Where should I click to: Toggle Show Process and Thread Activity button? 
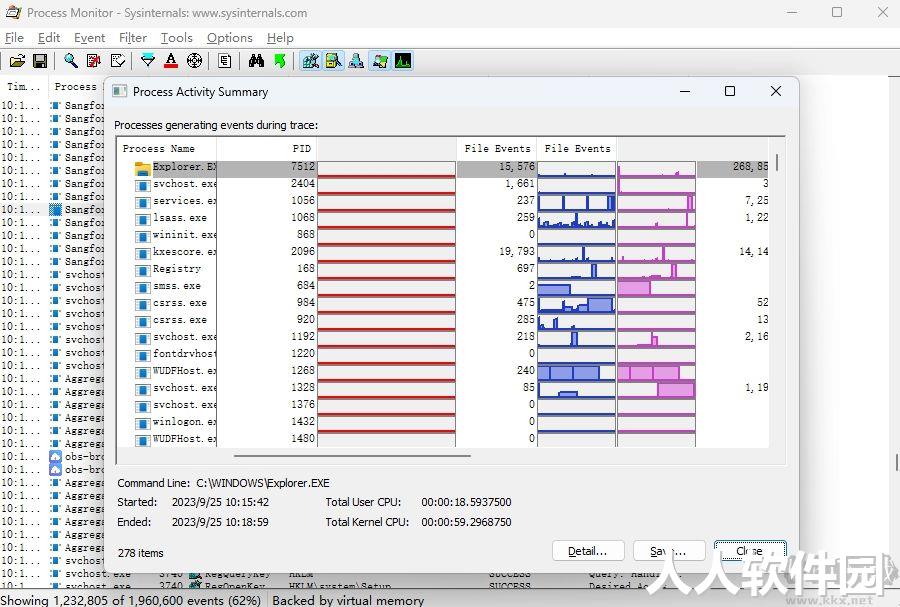(x=379, y=61)
